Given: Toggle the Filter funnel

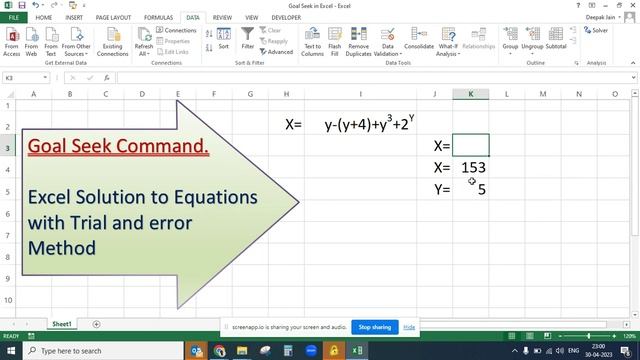Looking at the screenshot, I should 247,39.
